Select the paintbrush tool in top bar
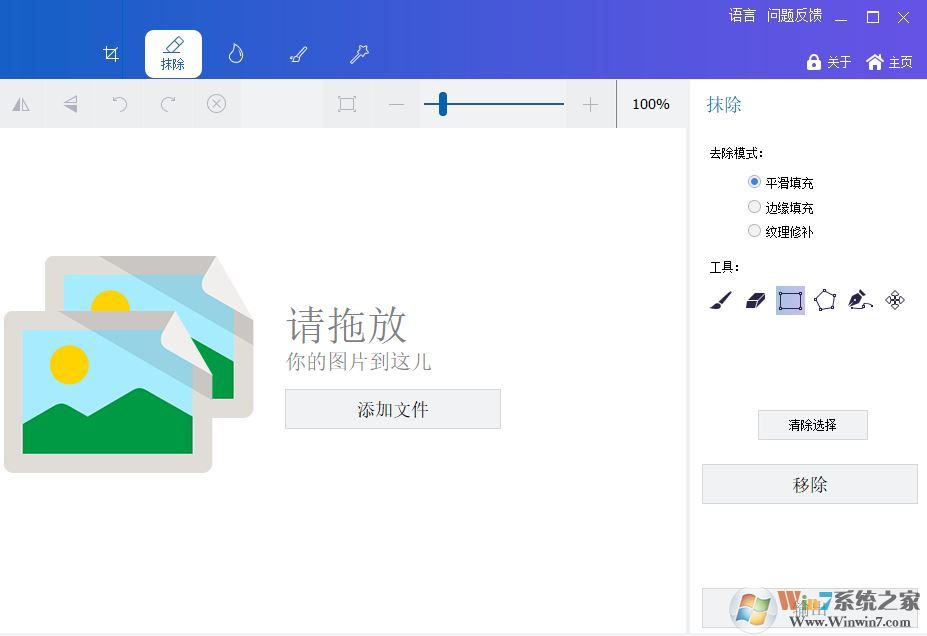 (298, 54)
